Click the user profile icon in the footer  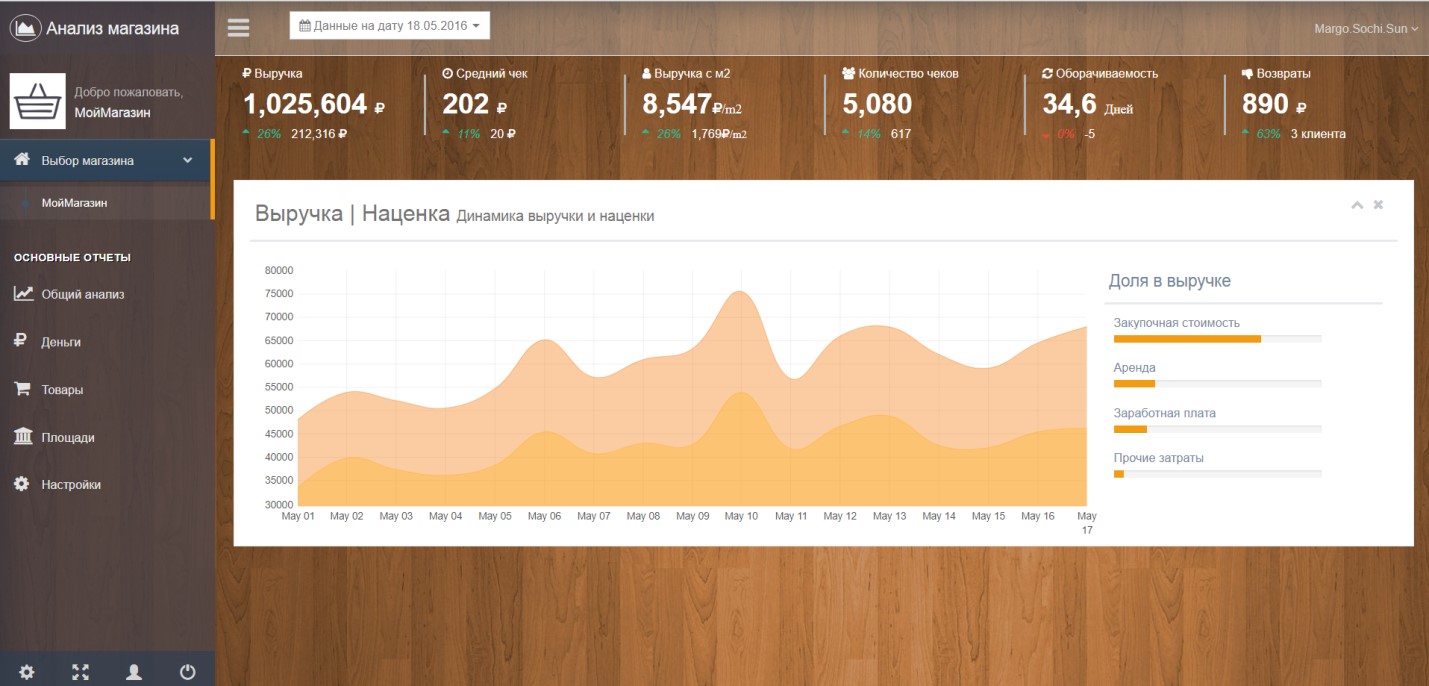[134, 672]
